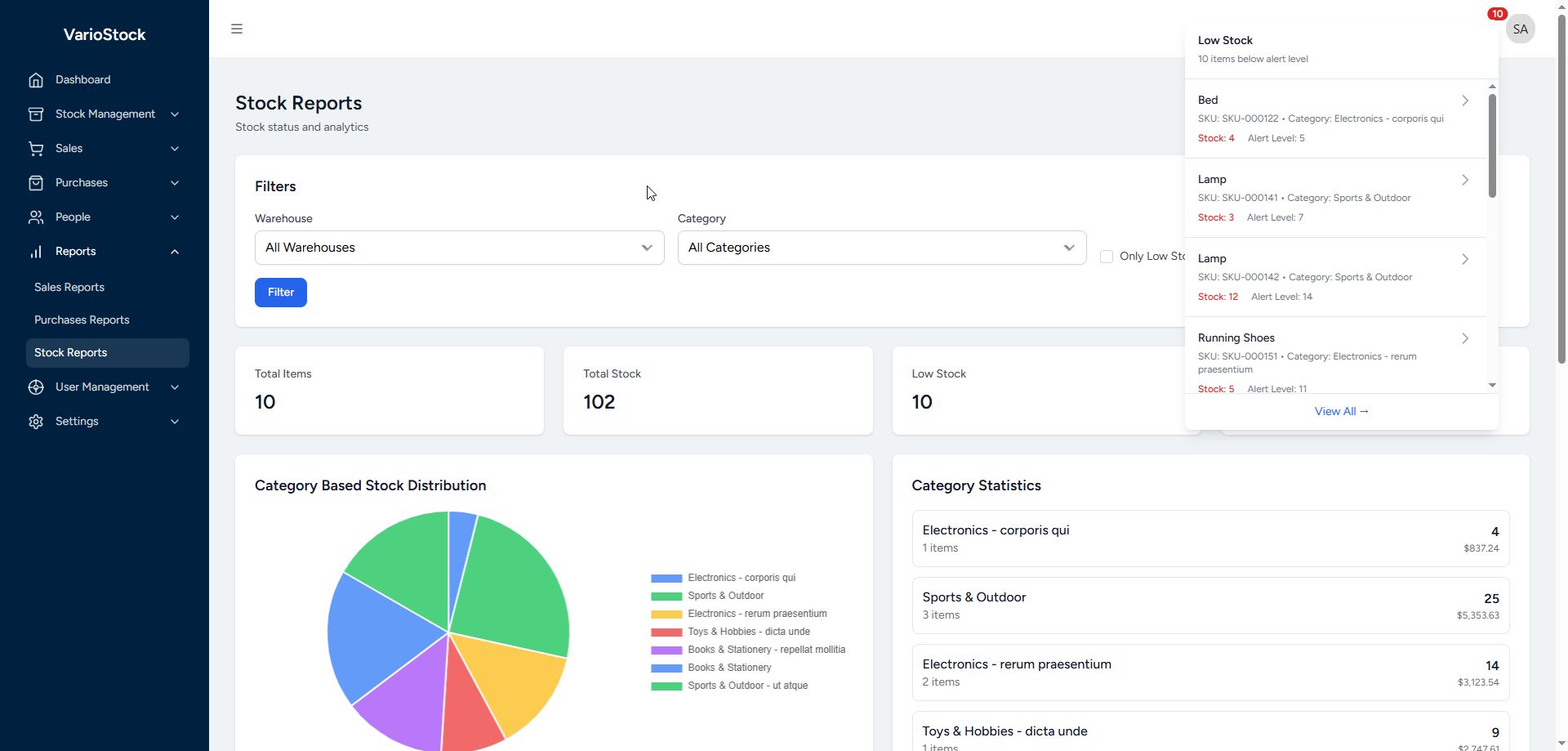The image size is (1568, 751).
Task: Open Purchases Reports submenu item
Action: 108,320
